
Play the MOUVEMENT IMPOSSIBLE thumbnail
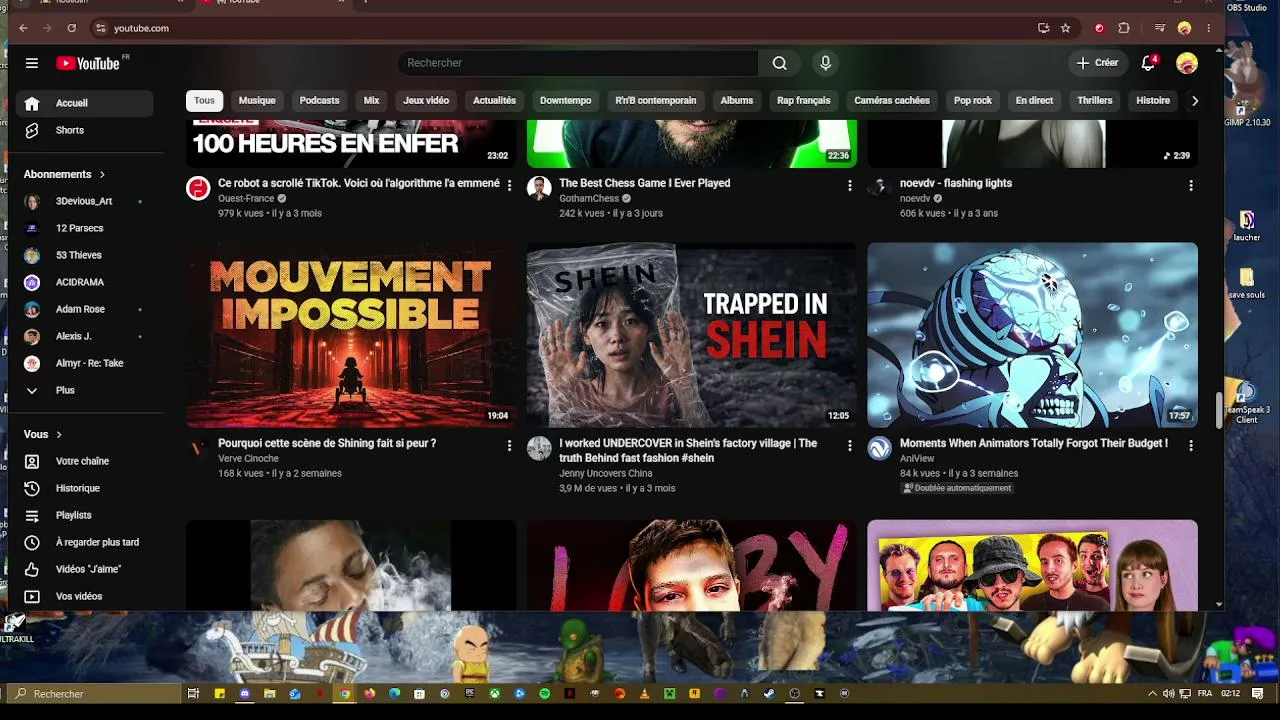tap(351, 335)
